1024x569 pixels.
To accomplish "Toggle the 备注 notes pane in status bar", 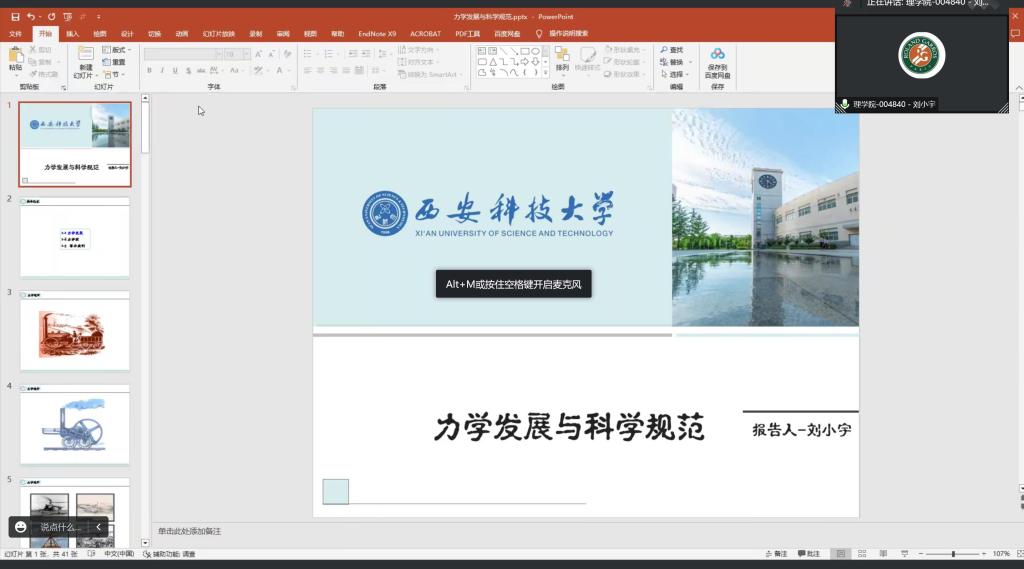I will [776, 554].
